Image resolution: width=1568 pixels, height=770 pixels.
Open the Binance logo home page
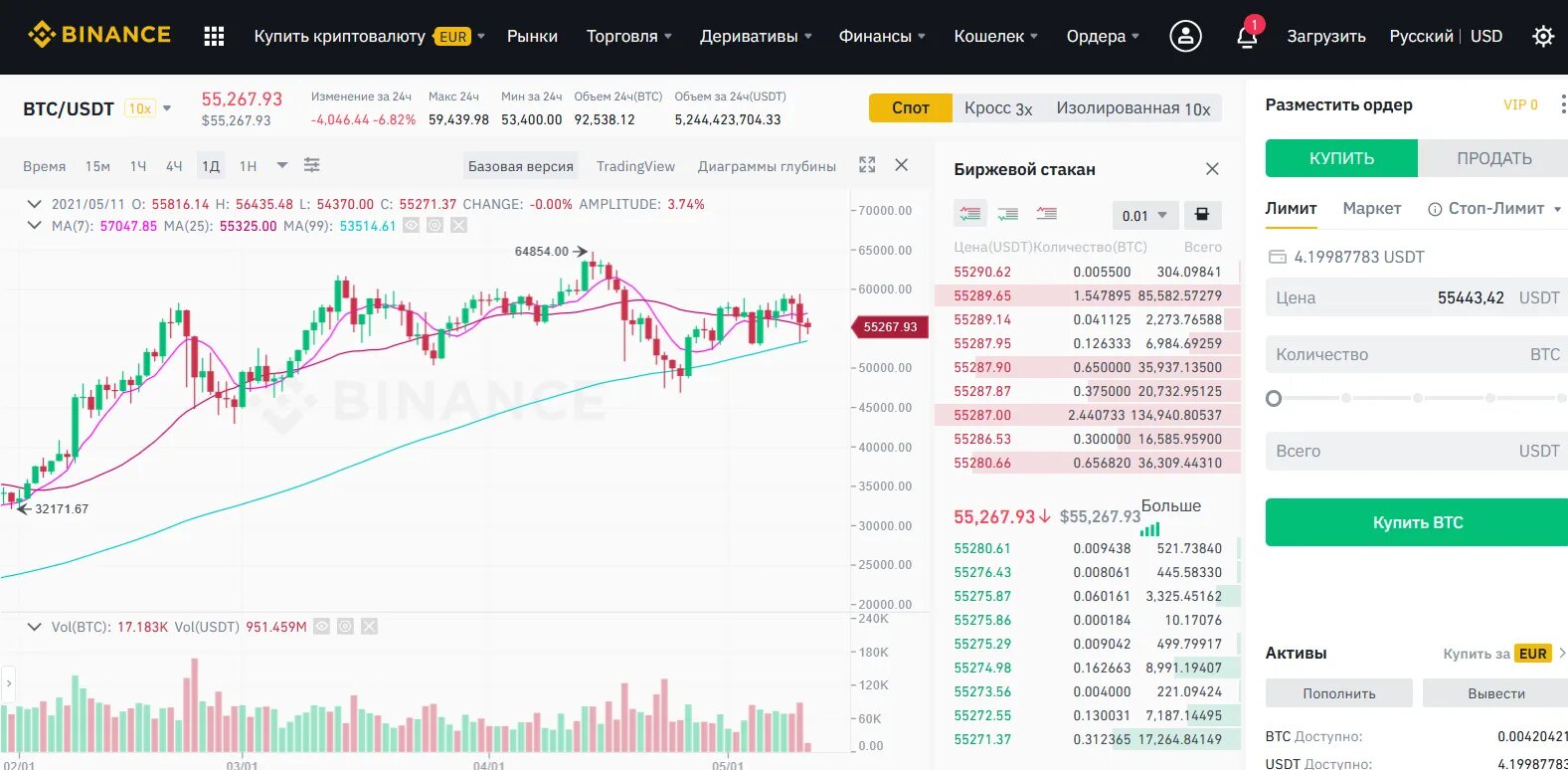point(99,35)
